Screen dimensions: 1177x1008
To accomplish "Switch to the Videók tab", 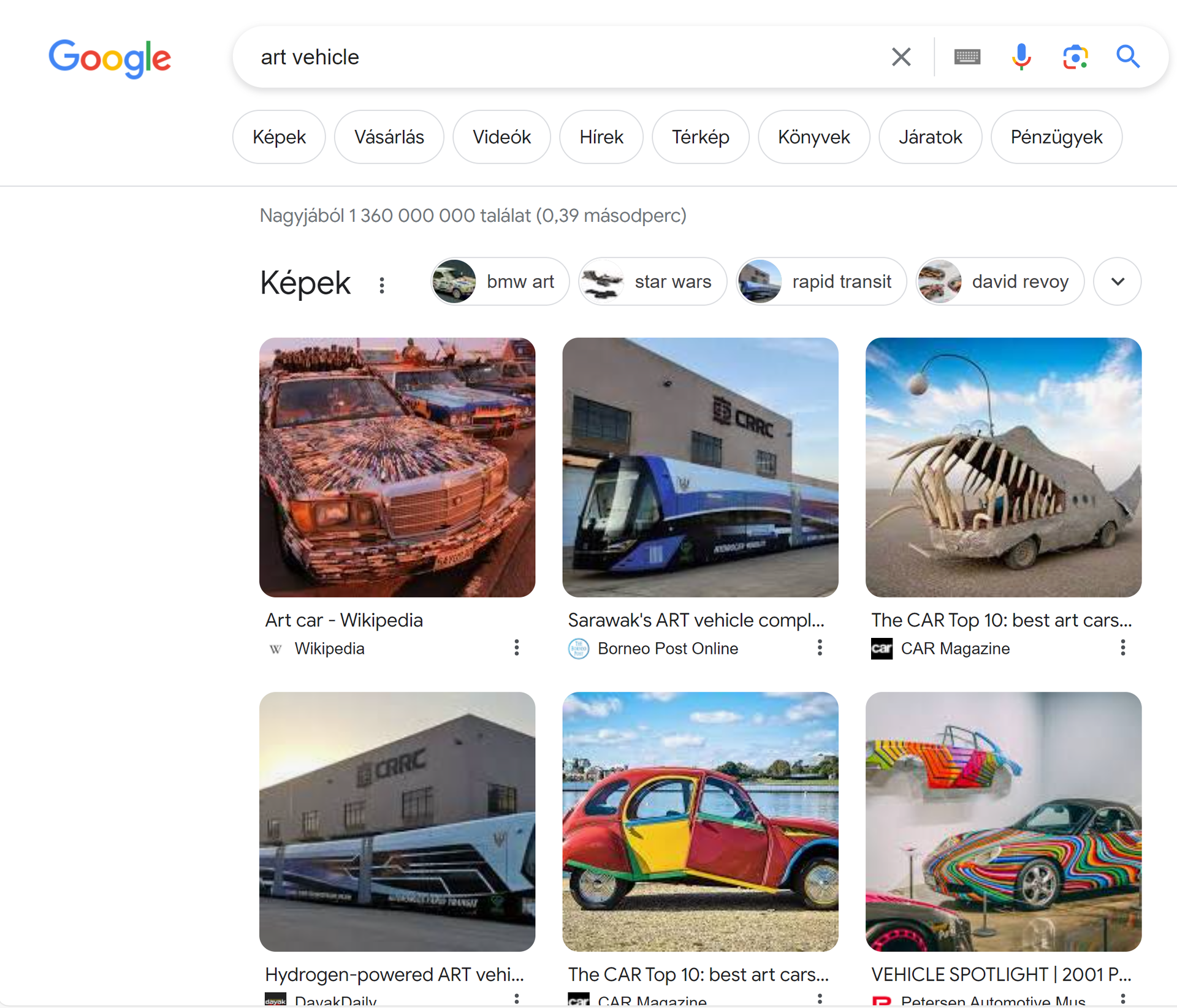I will (x=501, y=137).
